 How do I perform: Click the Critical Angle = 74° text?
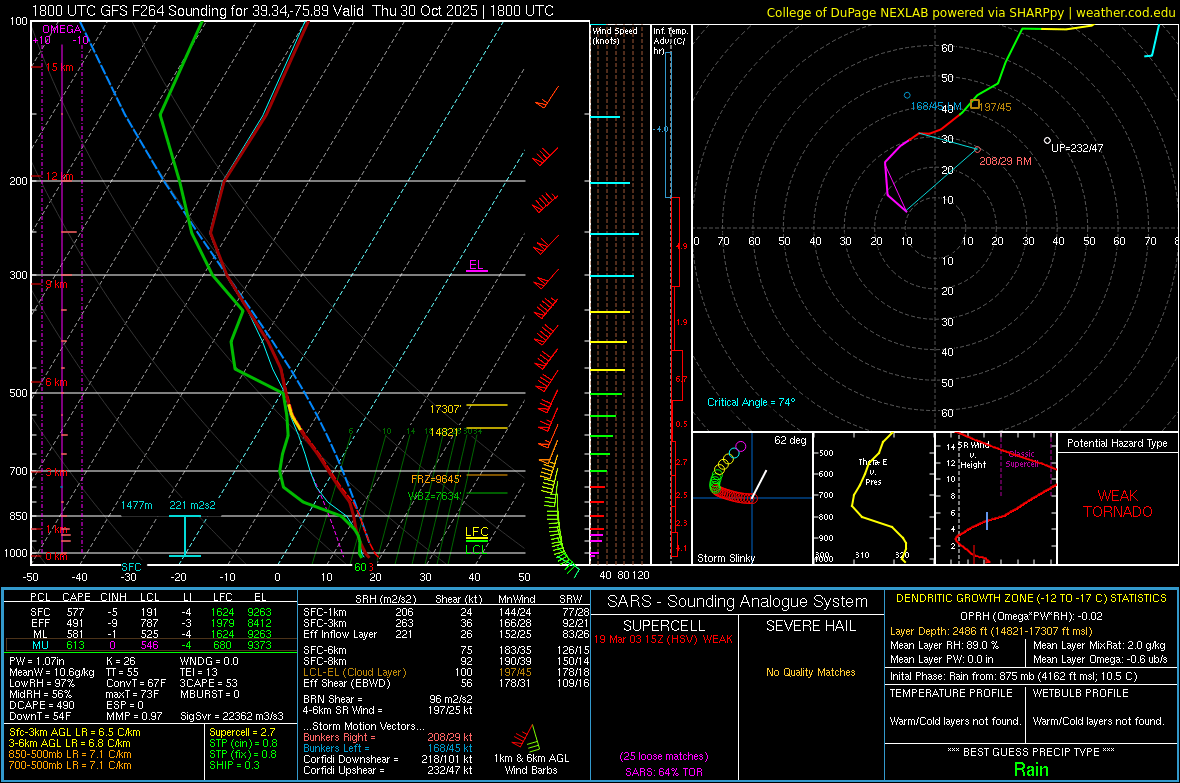pos(751,402)
